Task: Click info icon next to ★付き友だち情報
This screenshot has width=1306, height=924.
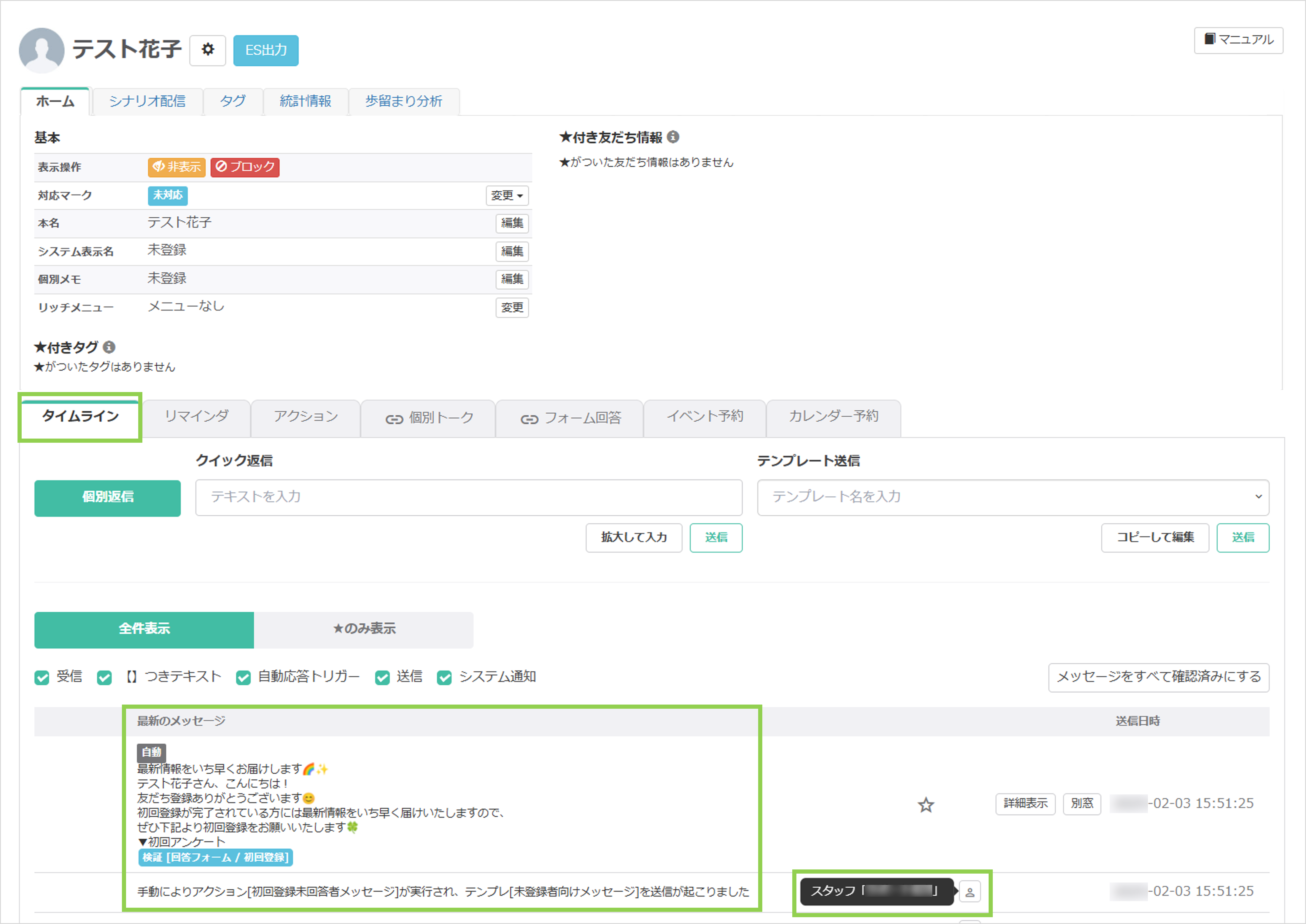Action: click(673, 137)
